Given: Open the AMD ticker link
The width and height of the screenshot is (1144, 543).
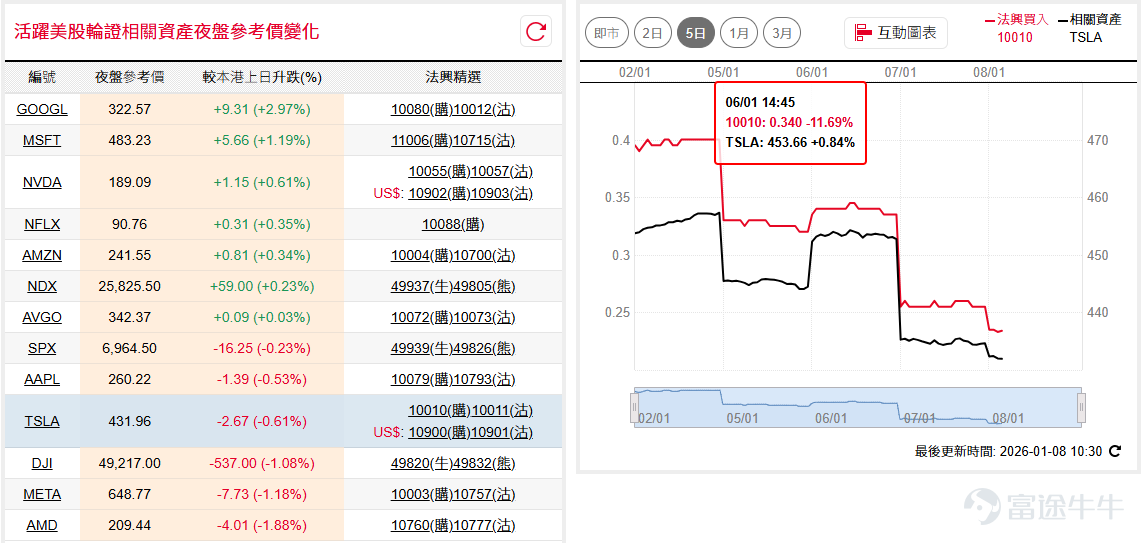Looking at the screenshot, I should point(42,525).
